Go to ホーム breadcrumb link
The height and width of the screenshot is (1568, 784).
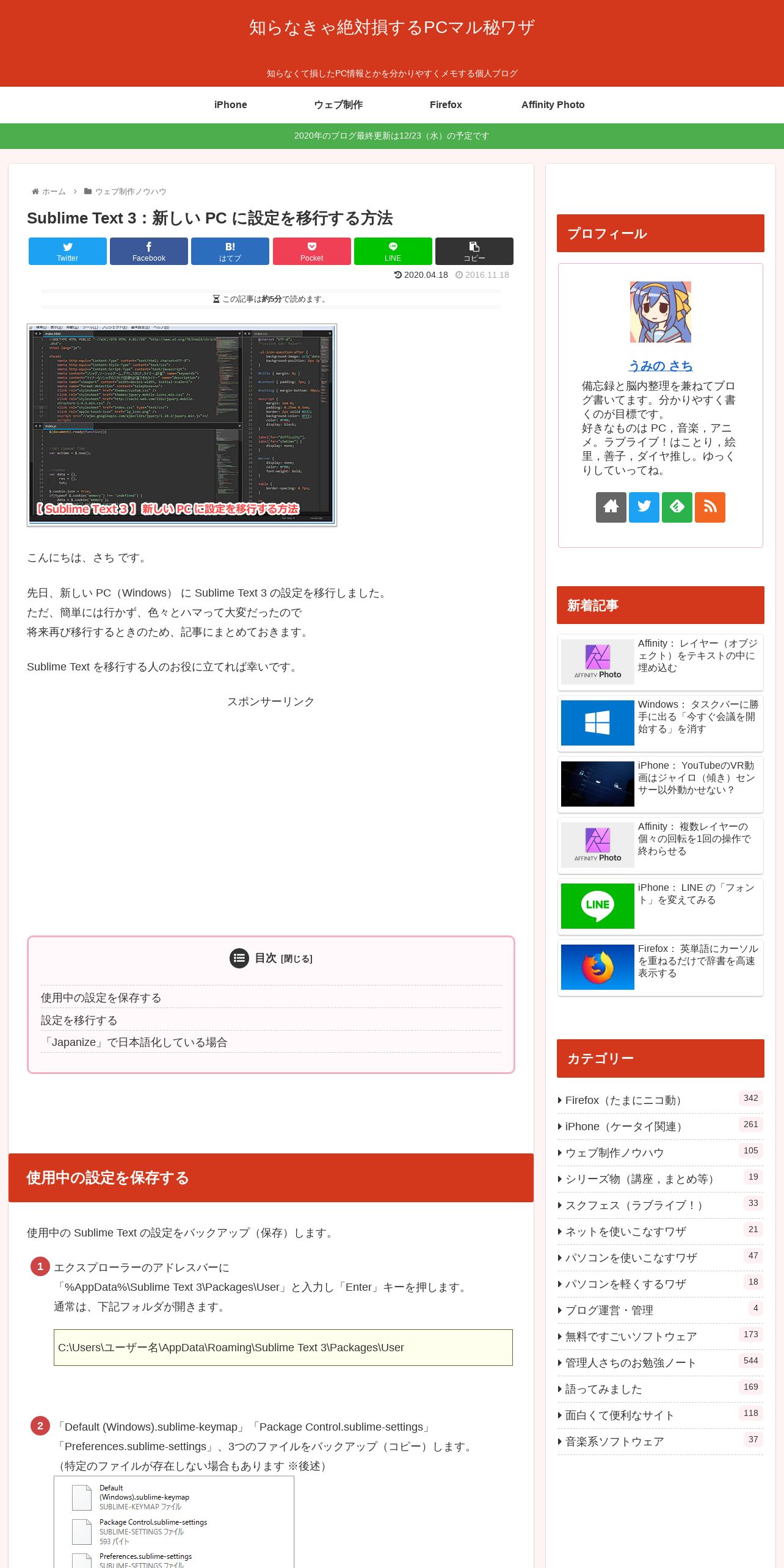[x=54, y=192]
